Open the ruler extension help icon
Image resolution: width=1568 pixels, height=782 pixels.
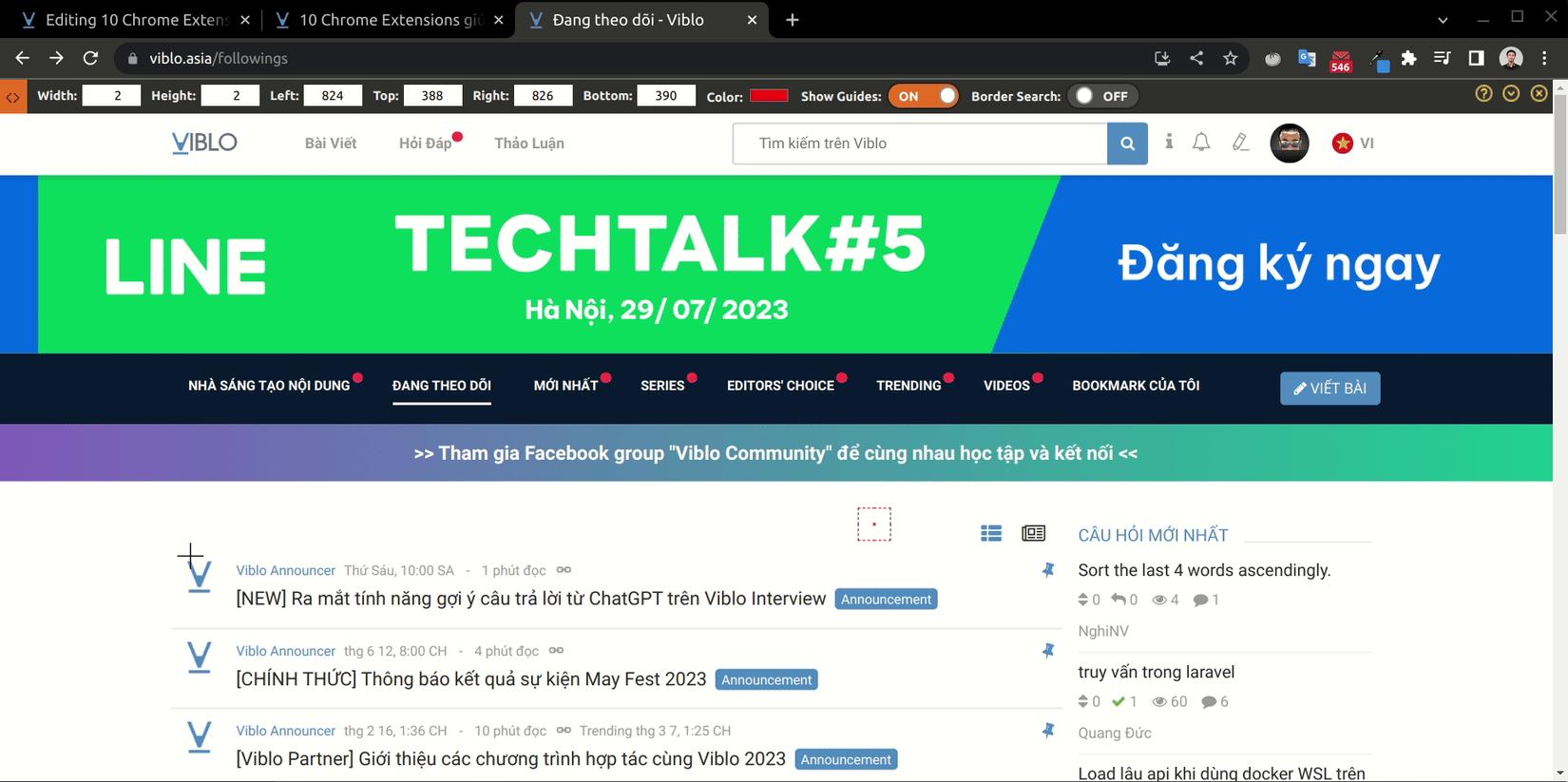click(1483, 94)
